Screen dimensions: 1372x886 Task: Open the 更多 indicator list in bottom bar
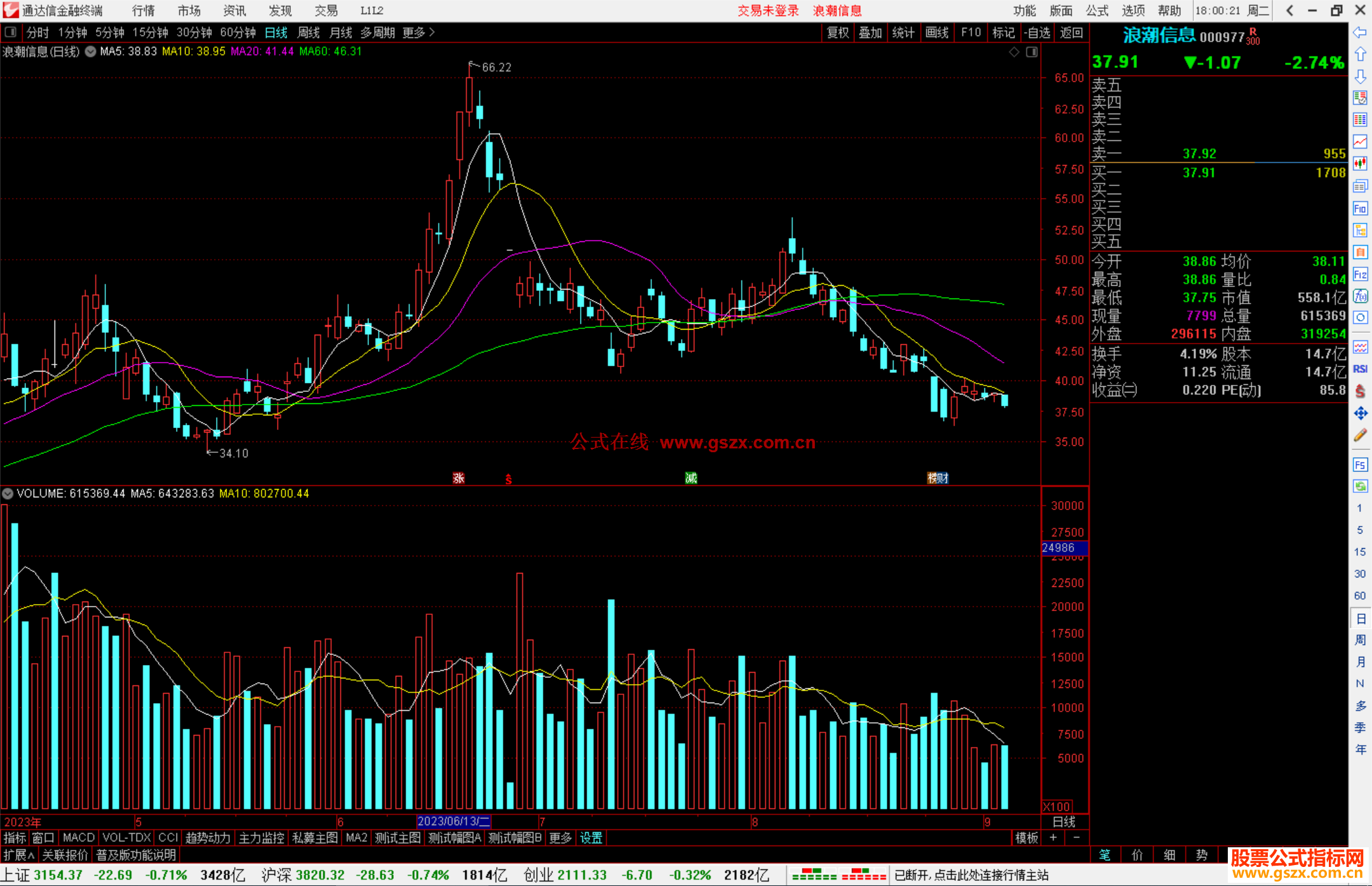[x=560, y=838]
